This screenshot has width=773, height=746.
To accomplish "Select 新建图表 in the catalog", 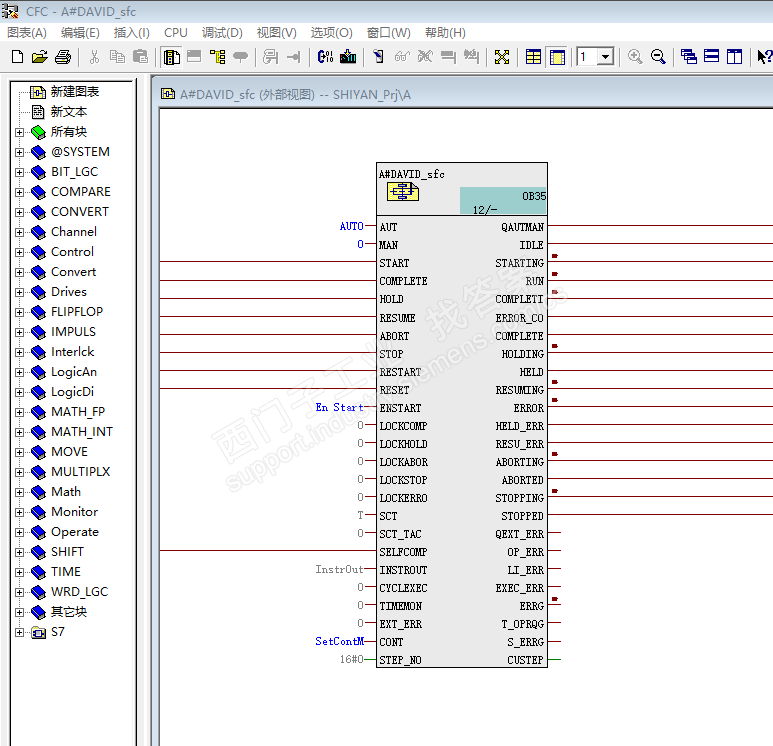I will point(74,92).
